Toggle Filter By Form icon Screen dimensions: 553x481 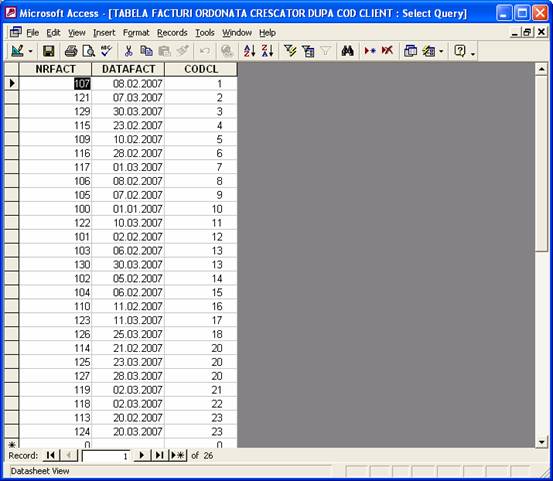(x=308, y=51)
